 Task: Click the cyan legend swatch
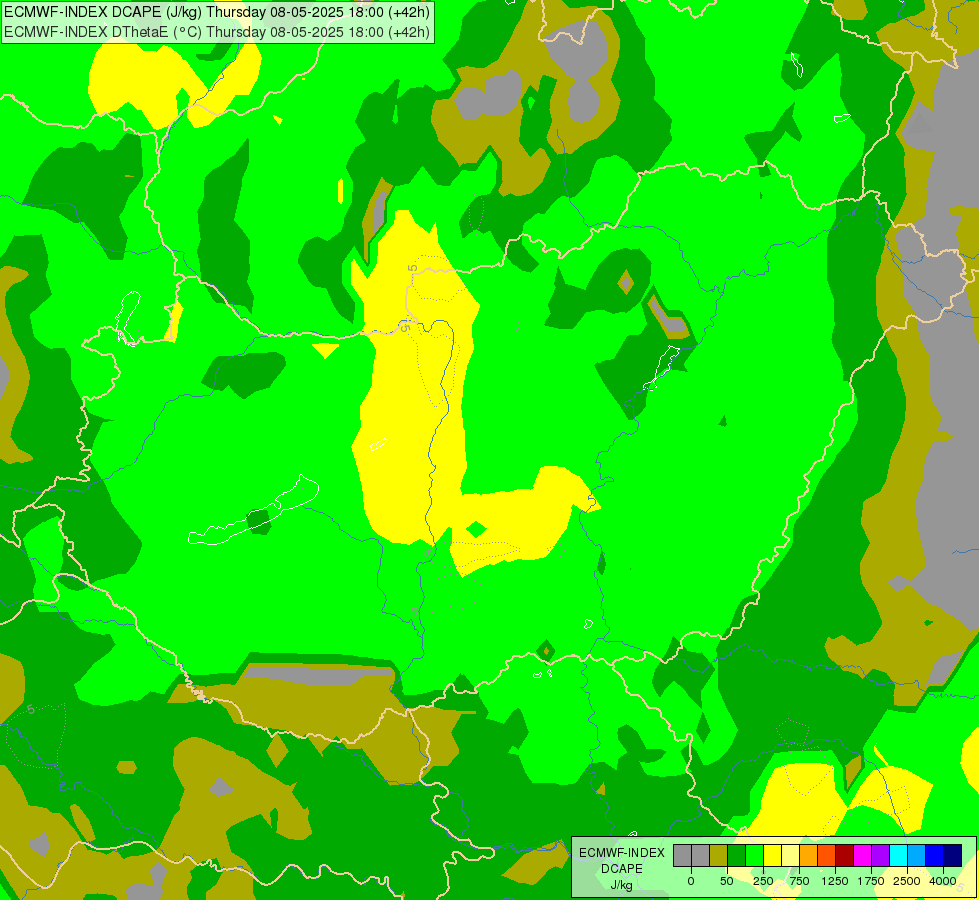coord(898,856)
